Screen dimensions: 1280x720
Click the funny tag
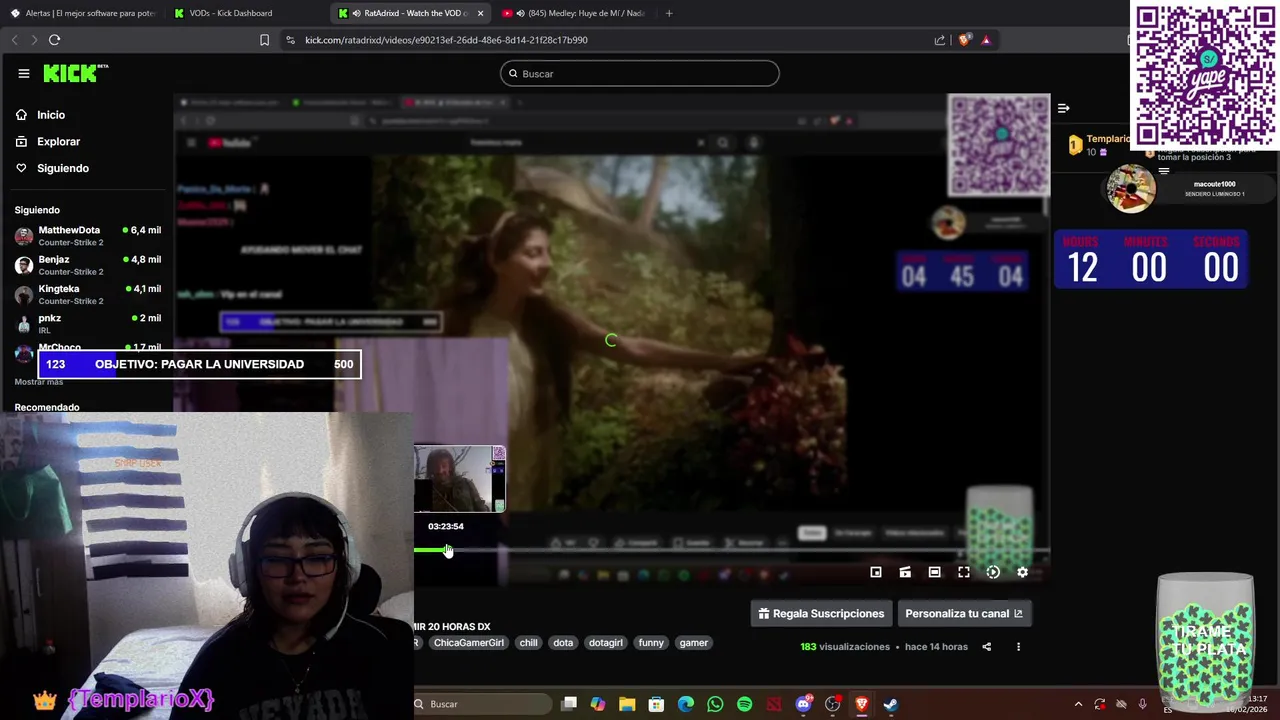pyautogui.click(x=651, y=643)
